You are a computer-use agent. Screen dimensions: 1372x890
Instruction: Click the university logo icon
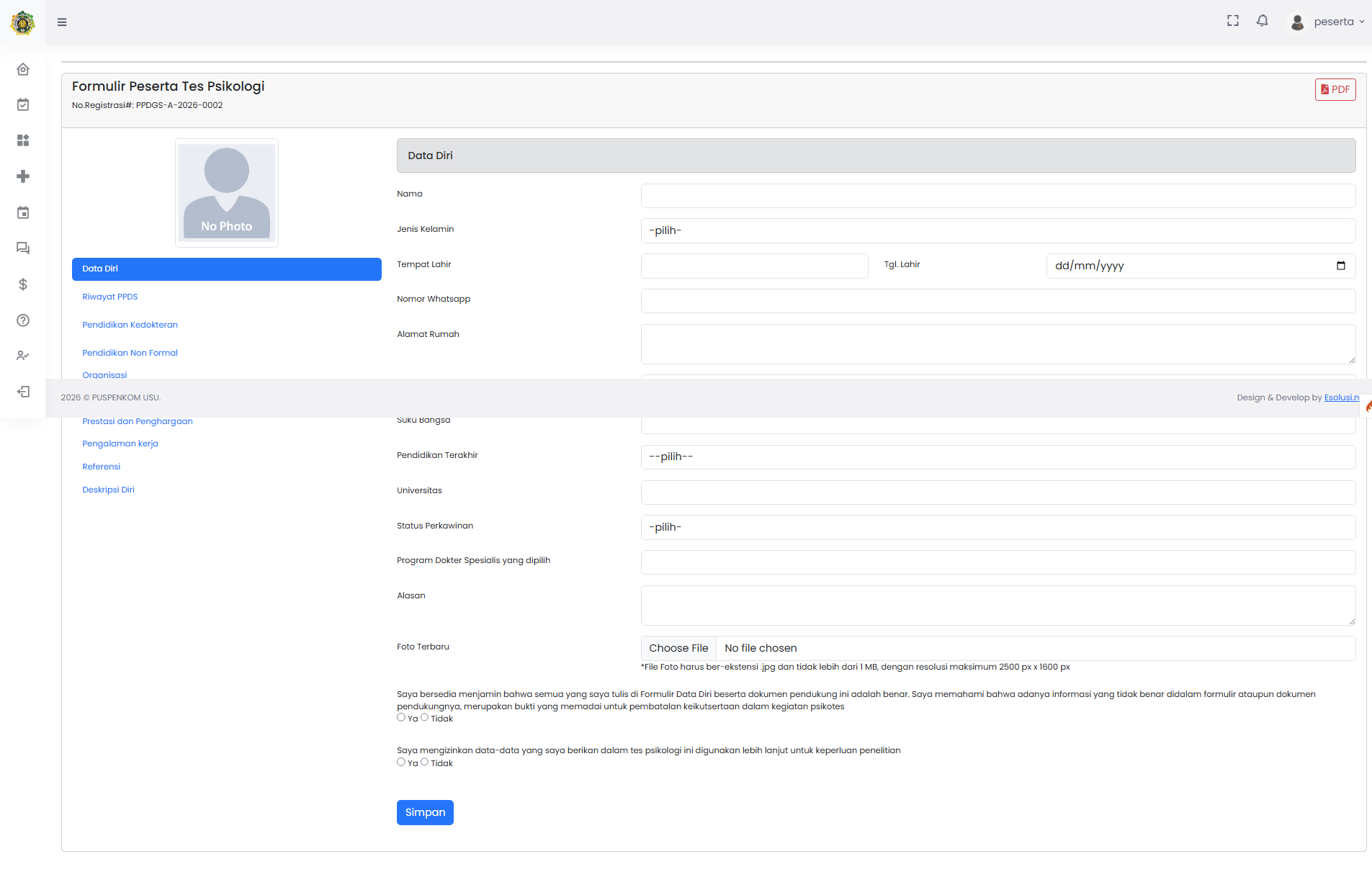pos(22,23)
